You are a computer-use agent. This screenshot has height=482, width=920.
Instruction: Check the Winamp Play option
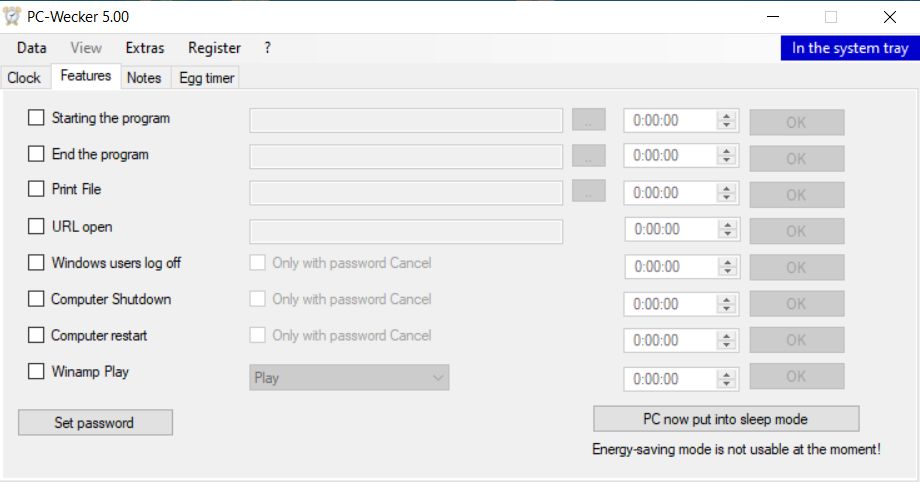coord(36,372)
